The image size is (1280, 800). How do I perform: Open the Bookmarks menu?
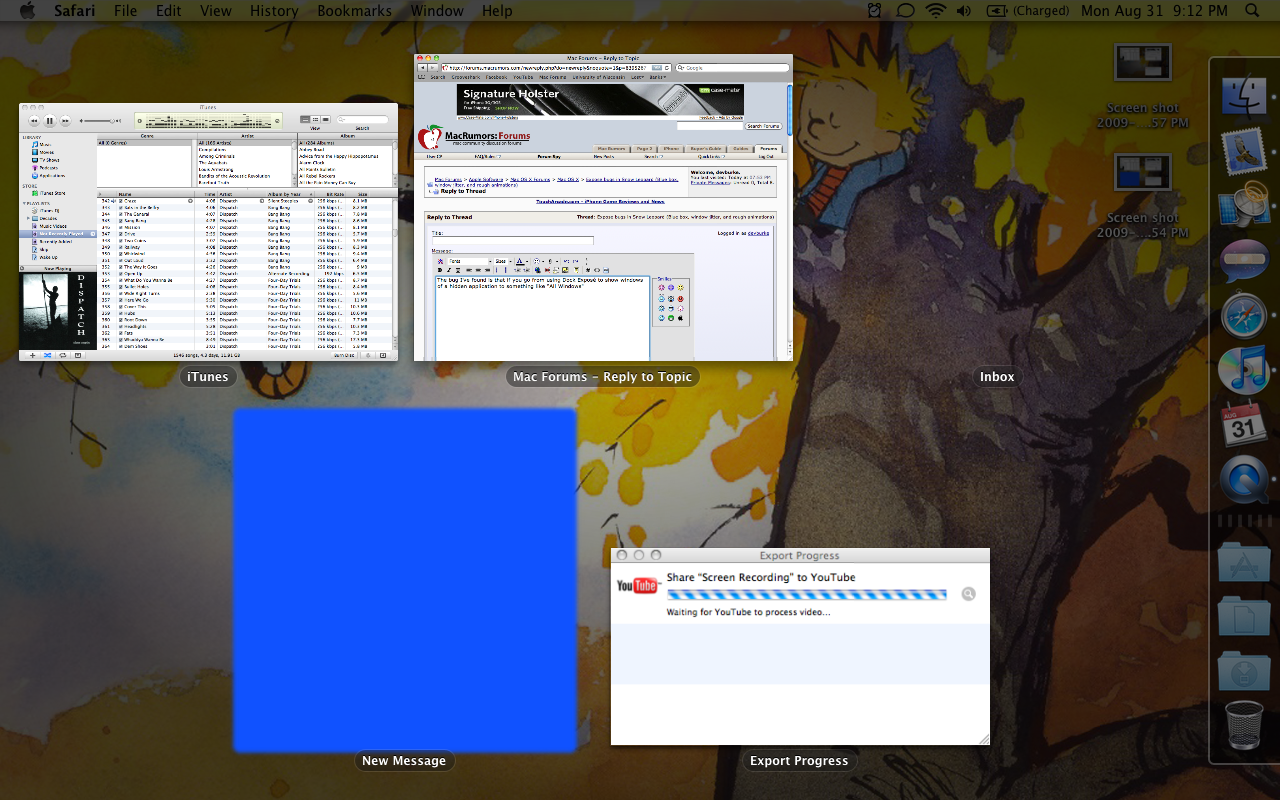point(355,11)
